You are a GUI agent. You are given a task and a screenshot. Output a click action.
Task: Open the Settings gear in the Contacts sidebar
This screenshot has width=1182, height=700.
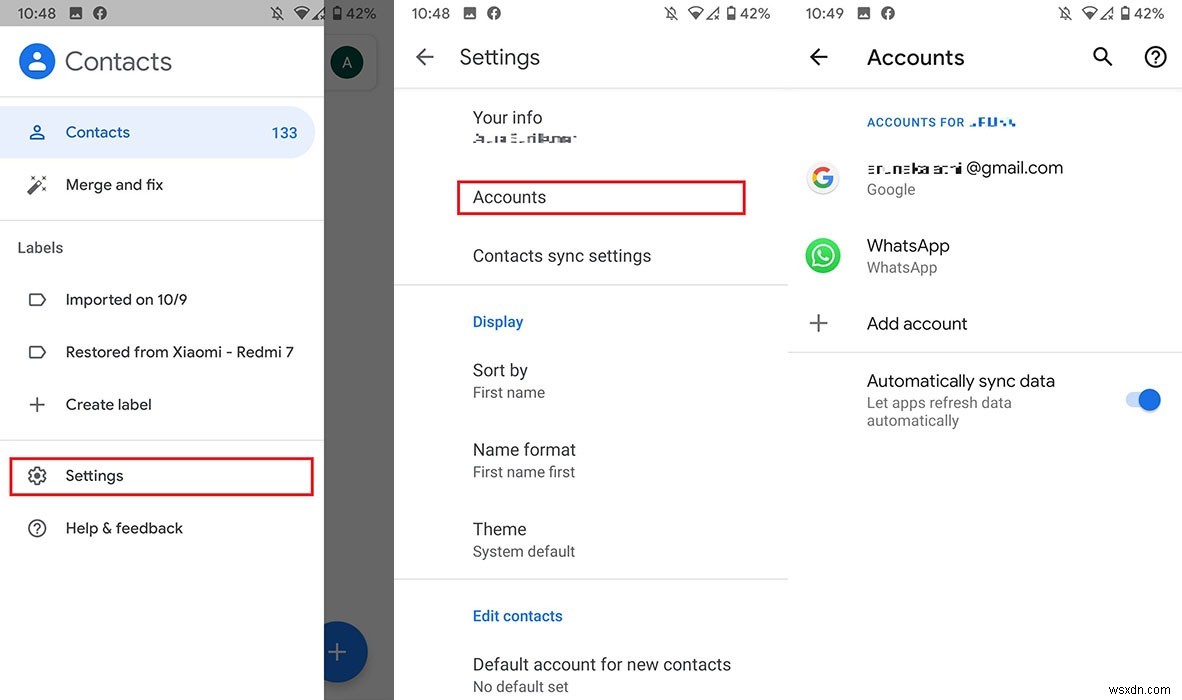point(37,475)
